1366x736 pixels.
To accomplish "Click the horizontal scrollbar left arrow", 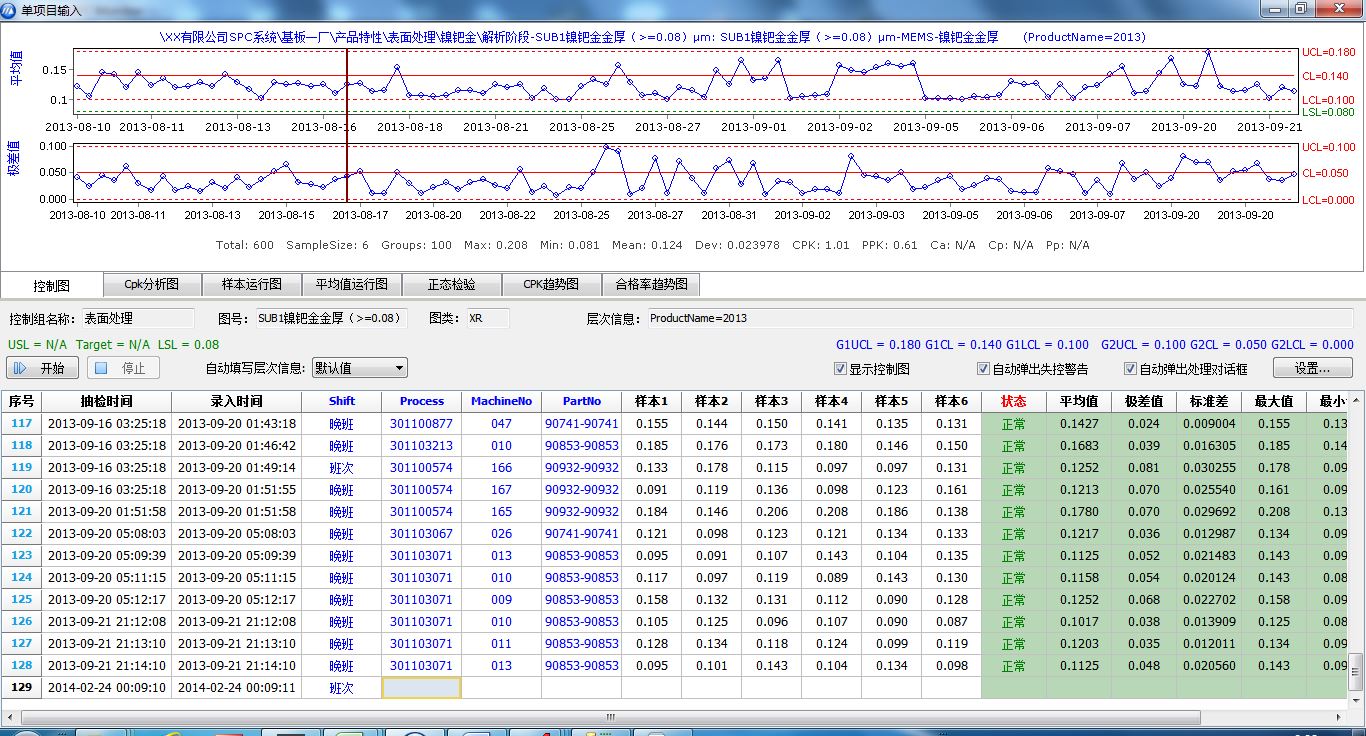I will (9, 717).
